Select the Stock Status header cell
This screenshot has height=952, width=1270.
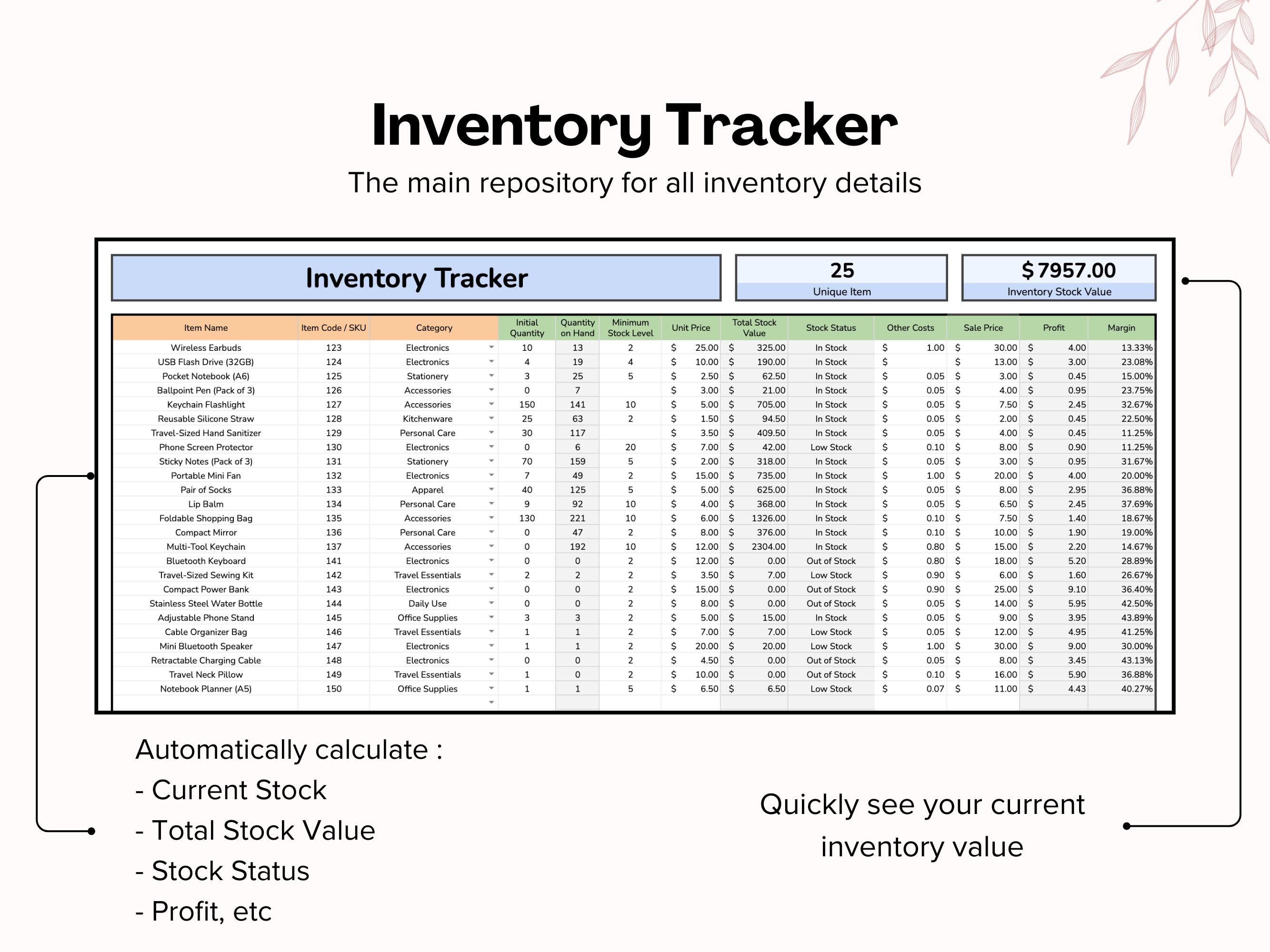[830, 327]
